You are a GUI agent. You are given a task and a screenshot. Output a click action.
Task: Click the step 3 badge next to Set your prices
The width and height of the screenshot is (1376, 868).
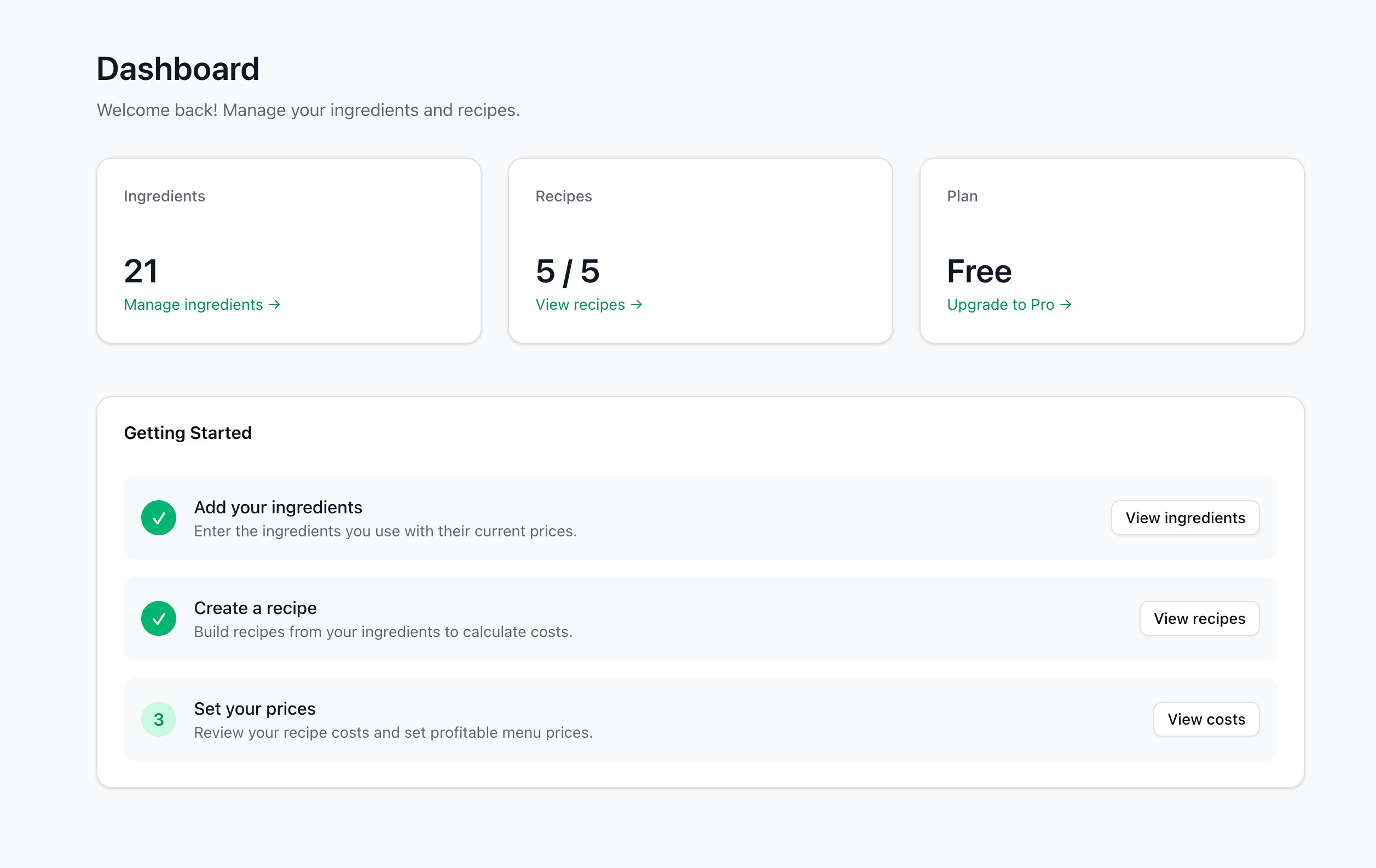coord(159,719)
